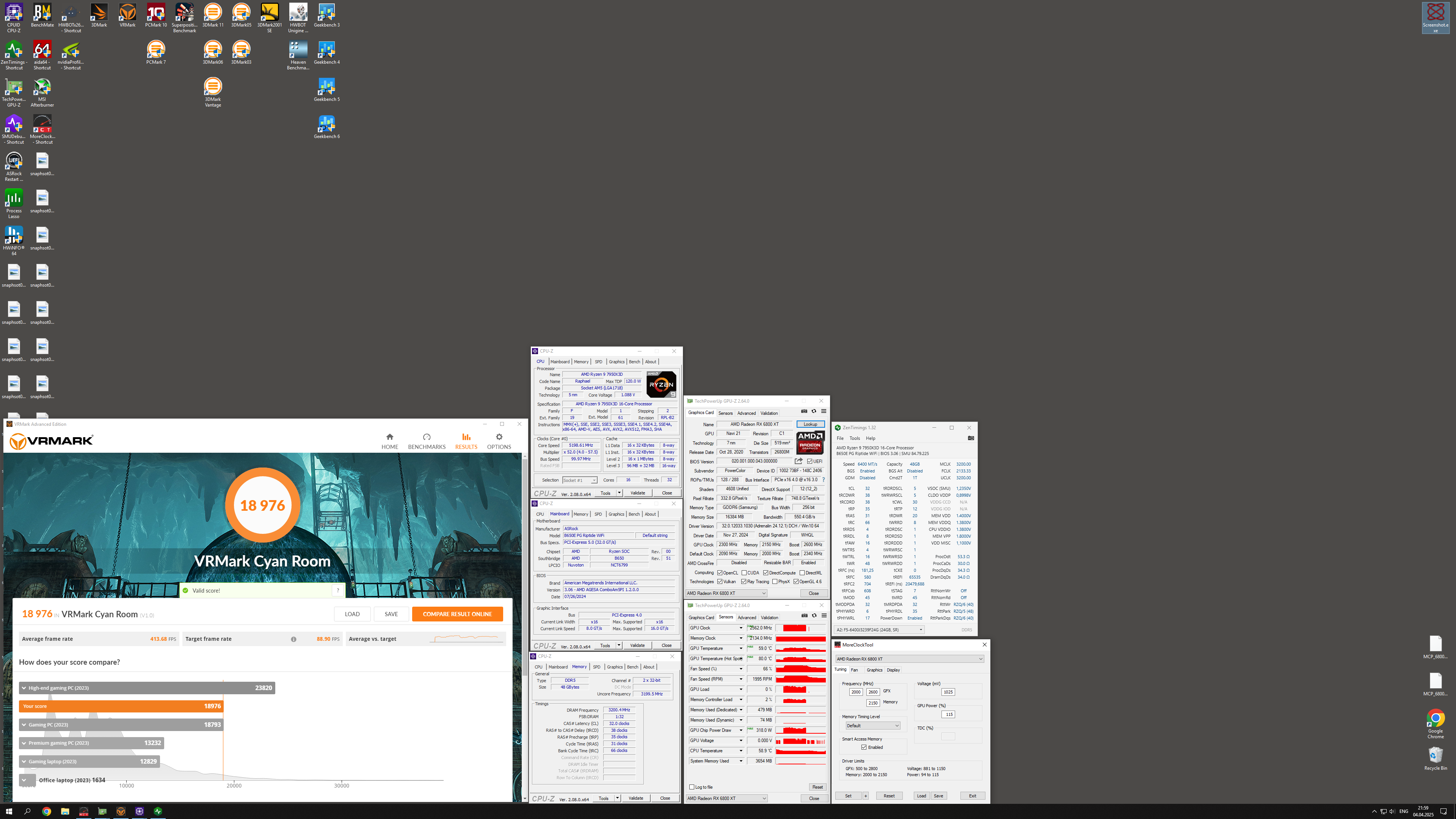This screenshot has width=1456, height=819.
Task: Click the VRMark SAVE button
Action: [x=391, y=614]
